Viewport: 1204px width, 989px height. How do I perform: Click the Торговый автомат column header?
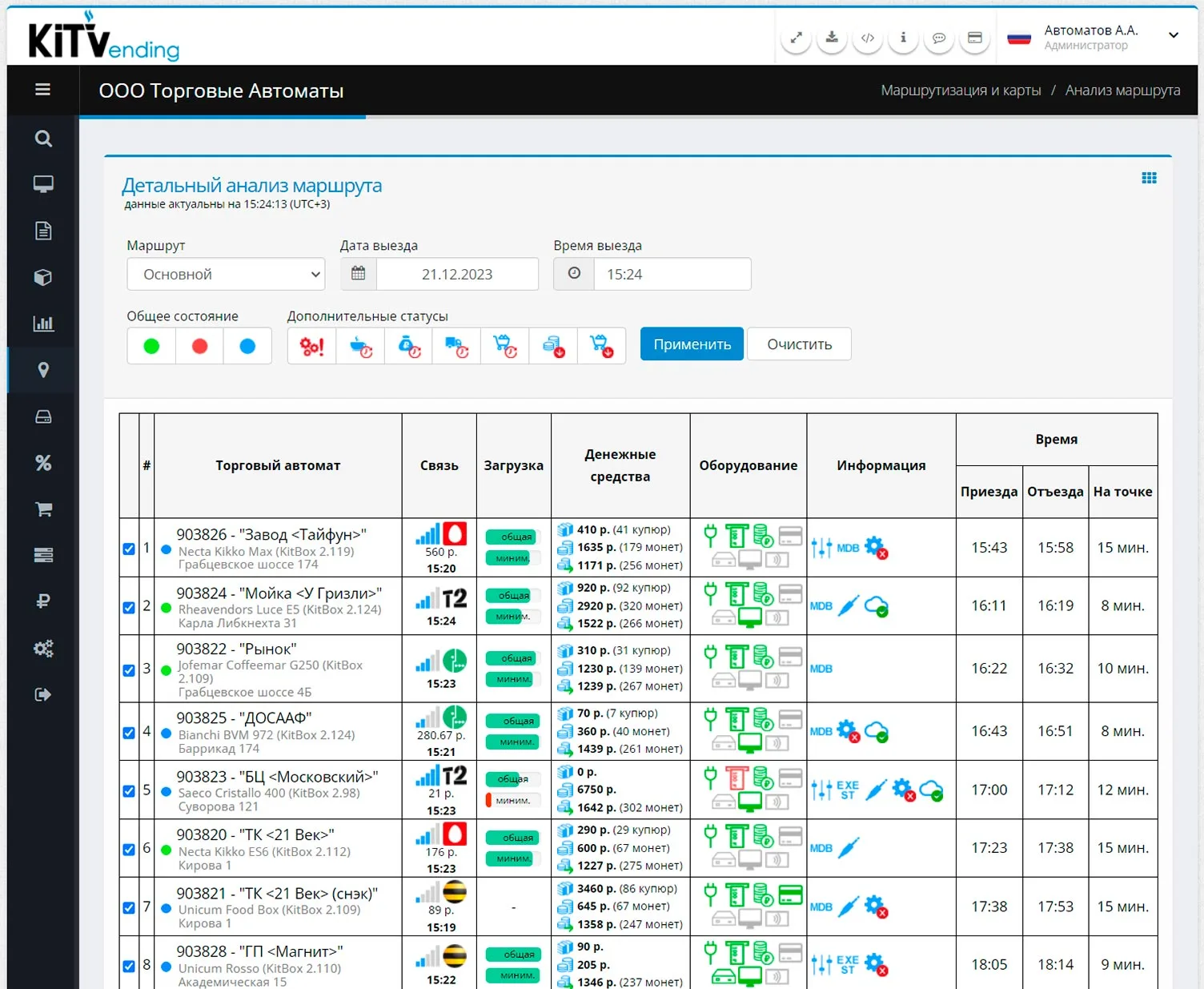click(278, 465)
